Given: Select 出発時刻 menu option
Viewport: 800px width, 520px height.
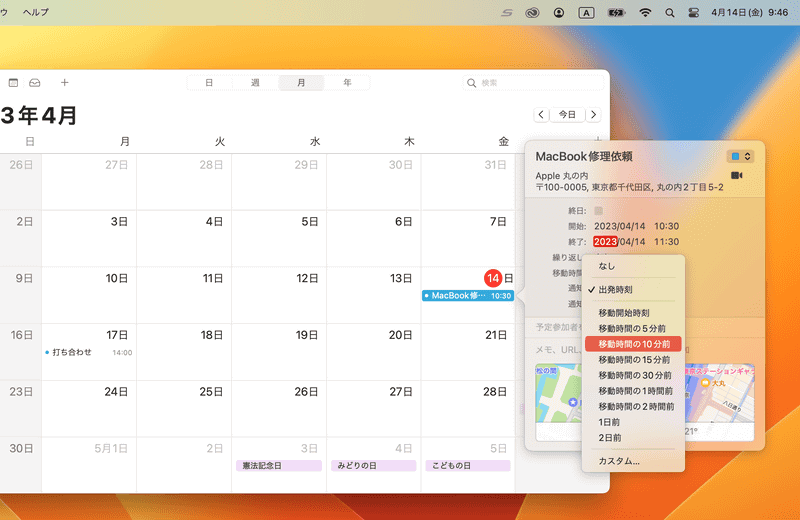Looking at the screenshot, I should (633, 290).
